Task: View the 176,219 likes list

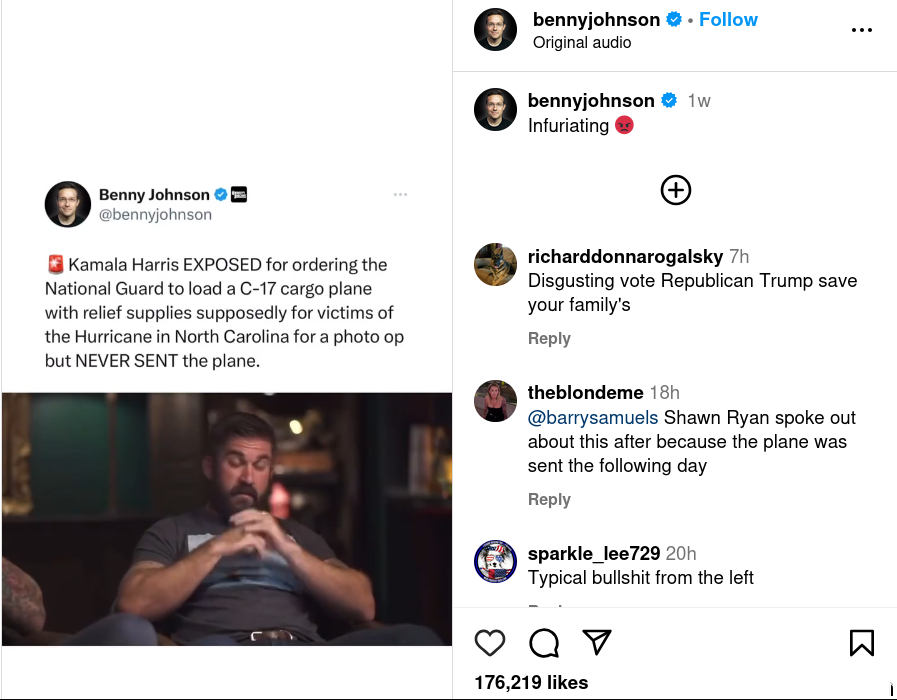Action: click(x=531, y=683)
